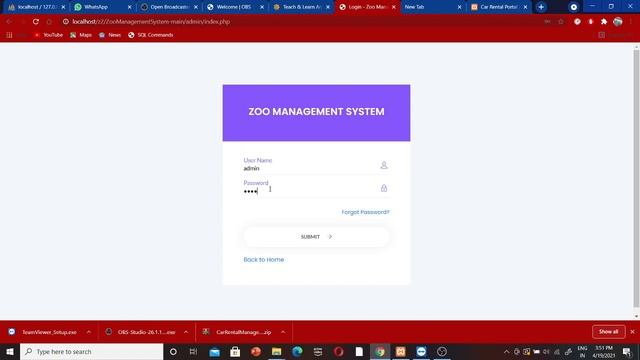Open File Explorer from the taskbar
This screenshot has width=640, height=360.
[x=276, y=351]
